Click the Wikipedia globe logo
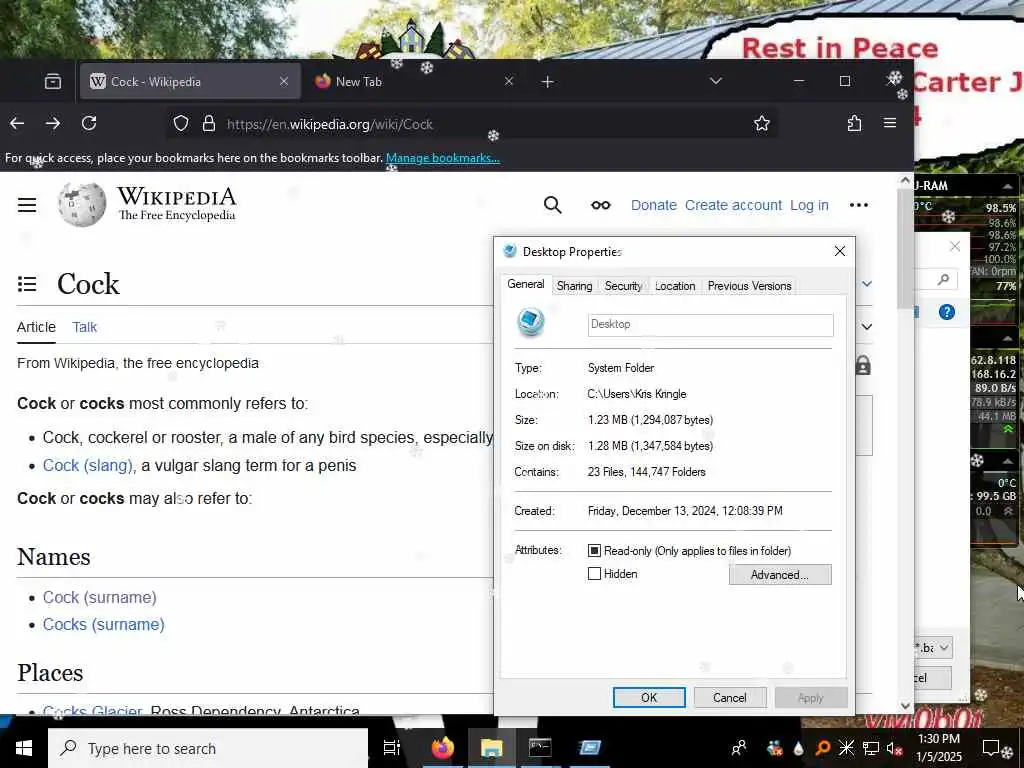The width and height of the screenshot is (1024, 768). [82, 204]
